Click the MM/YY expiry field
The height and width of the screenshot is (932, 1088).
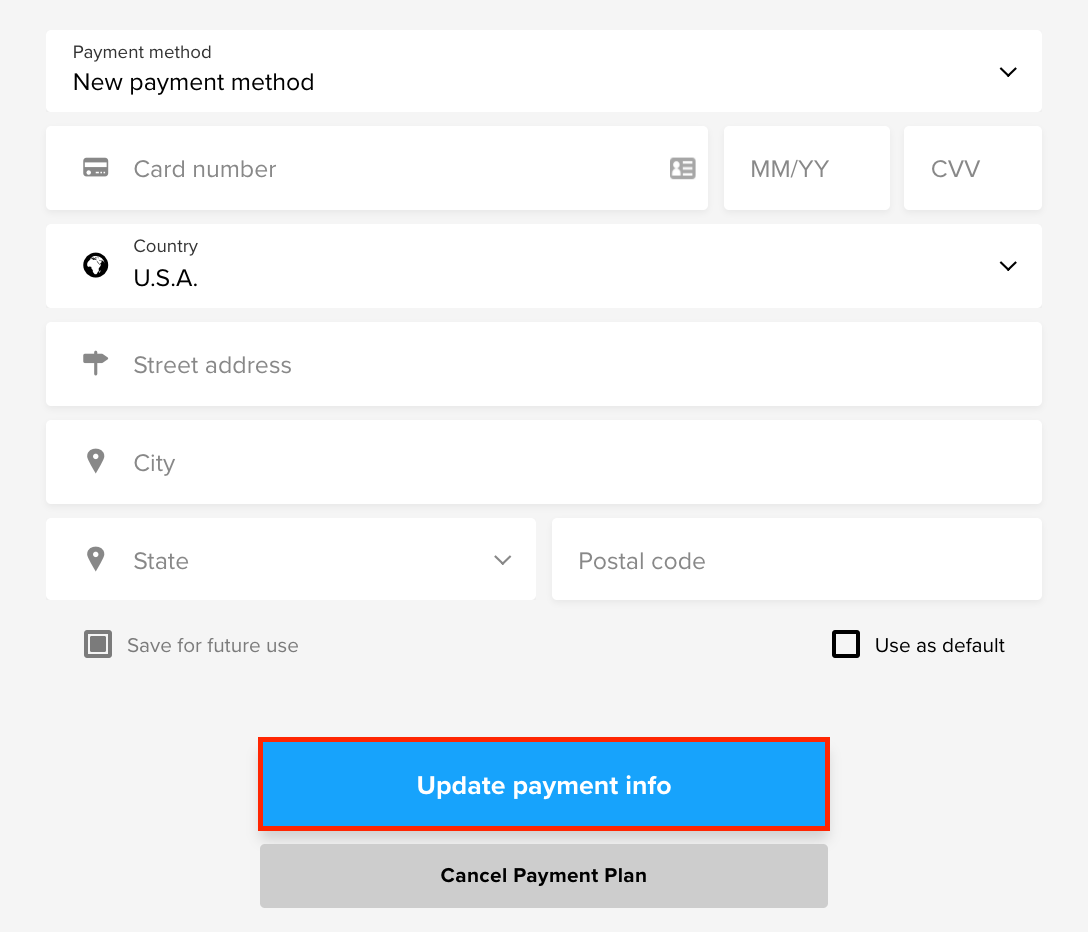(807, 168)
